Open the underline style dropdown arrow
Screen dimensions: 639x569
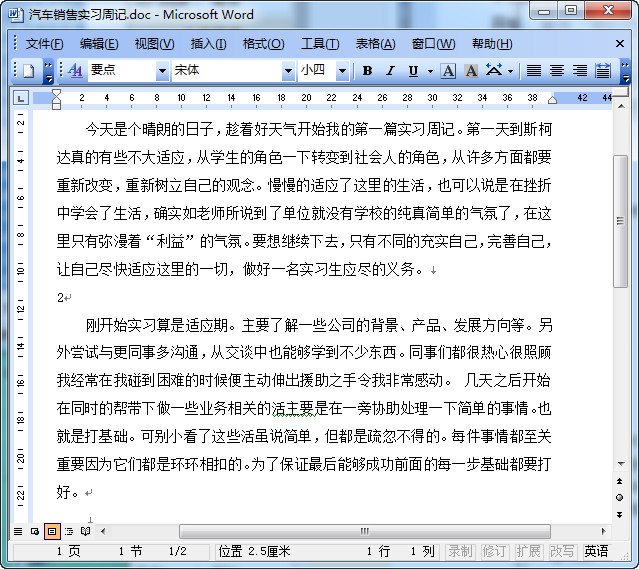(x=430, y=71)
